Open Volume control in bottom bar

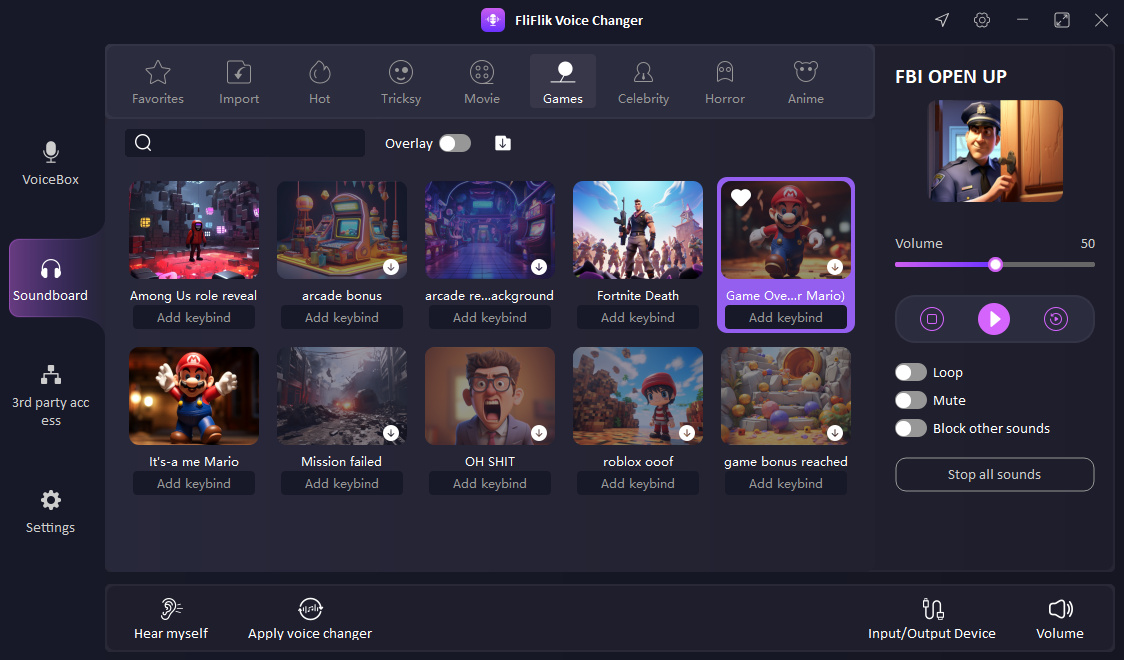[x=1060, y=617]
